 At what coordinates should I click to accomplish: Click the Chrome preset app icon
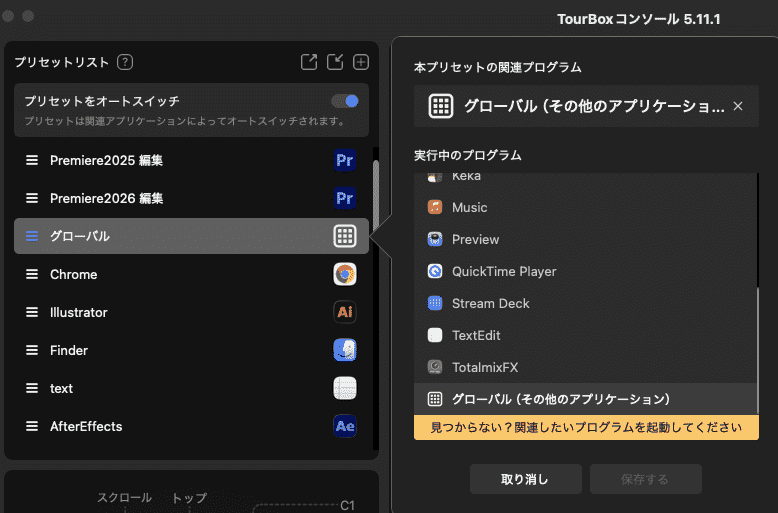tap(345, 274)
